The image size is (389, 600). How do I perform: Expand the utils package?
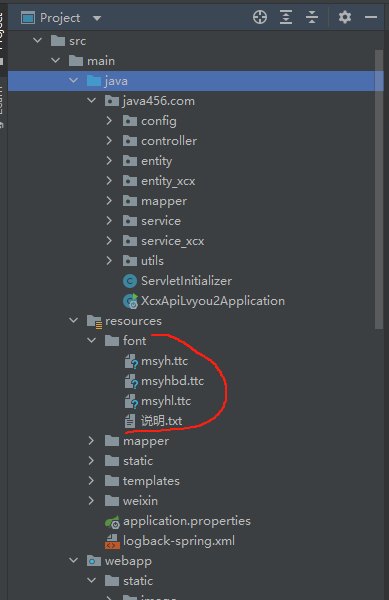point(109,260)
